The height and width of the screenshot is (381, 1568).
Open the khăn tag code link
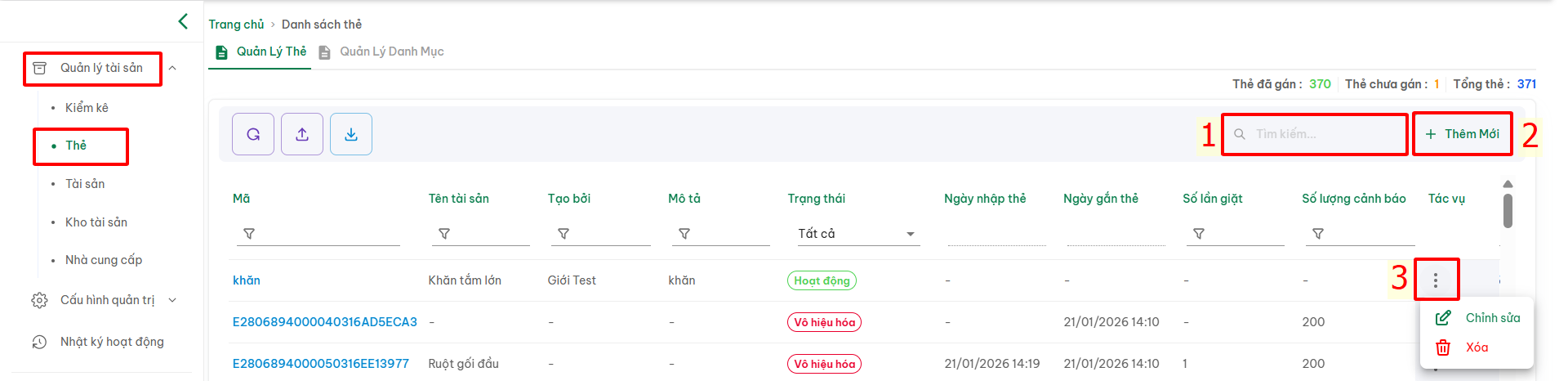pyautogui.click(x=247, y=280)
